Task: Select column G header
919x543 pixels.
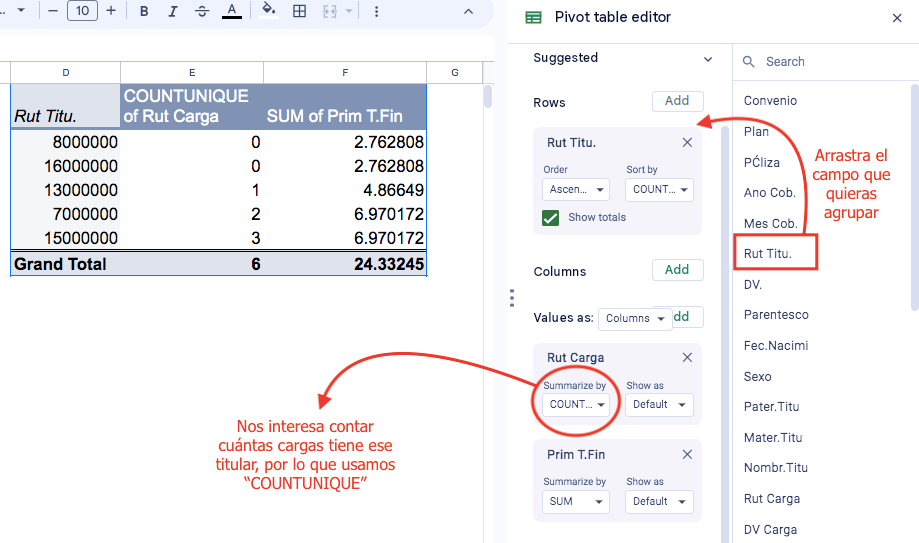Action: (455, 73)
